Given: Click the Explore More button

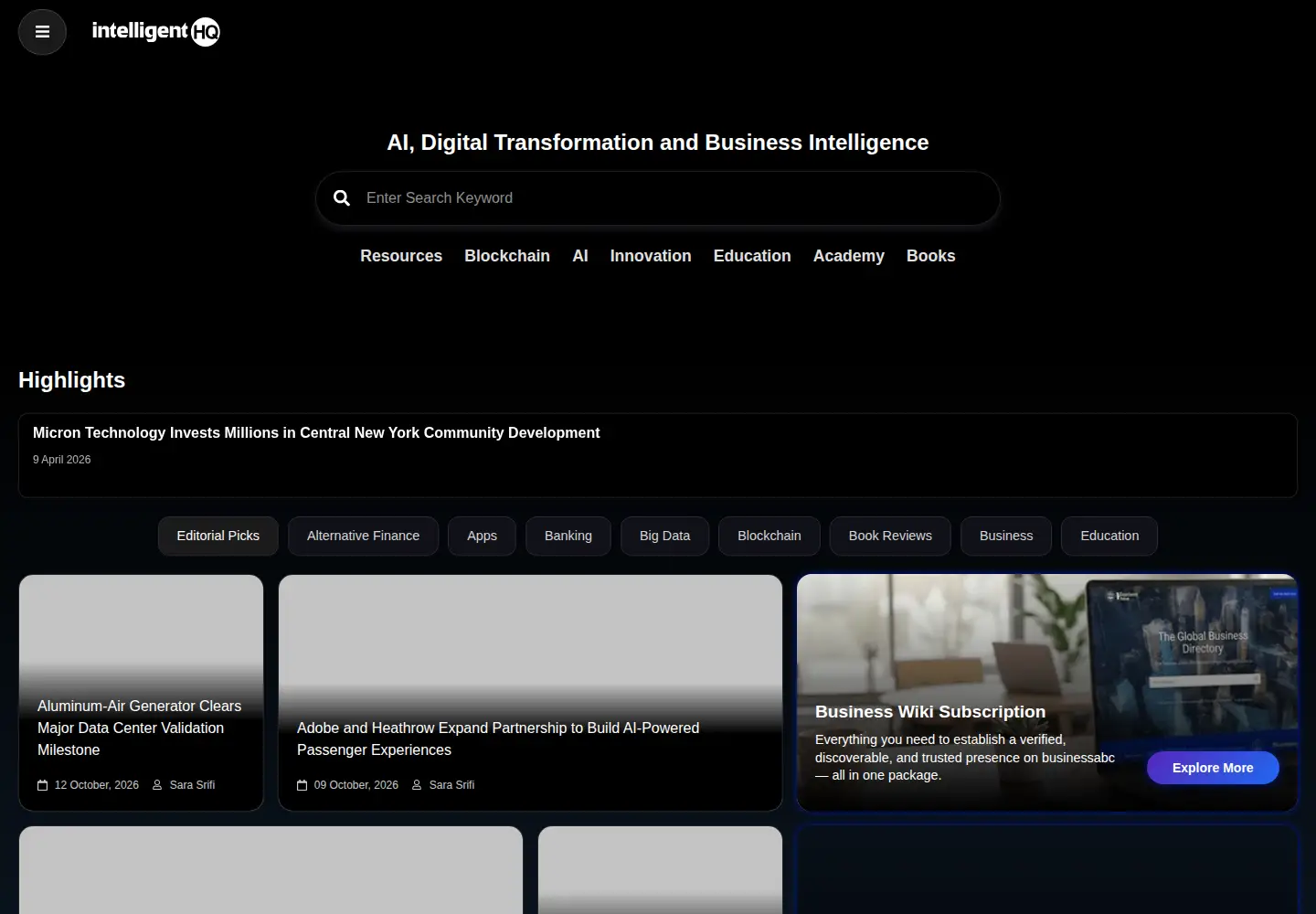Looking at the screenshot, I should pos(1213,768).
